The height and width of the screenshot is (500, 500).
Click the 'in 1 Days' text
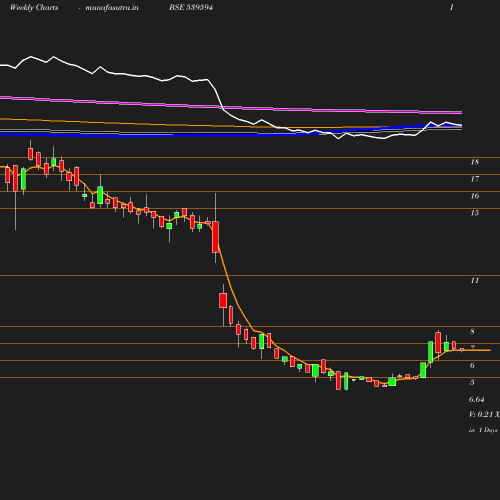[x=483, y=430]
